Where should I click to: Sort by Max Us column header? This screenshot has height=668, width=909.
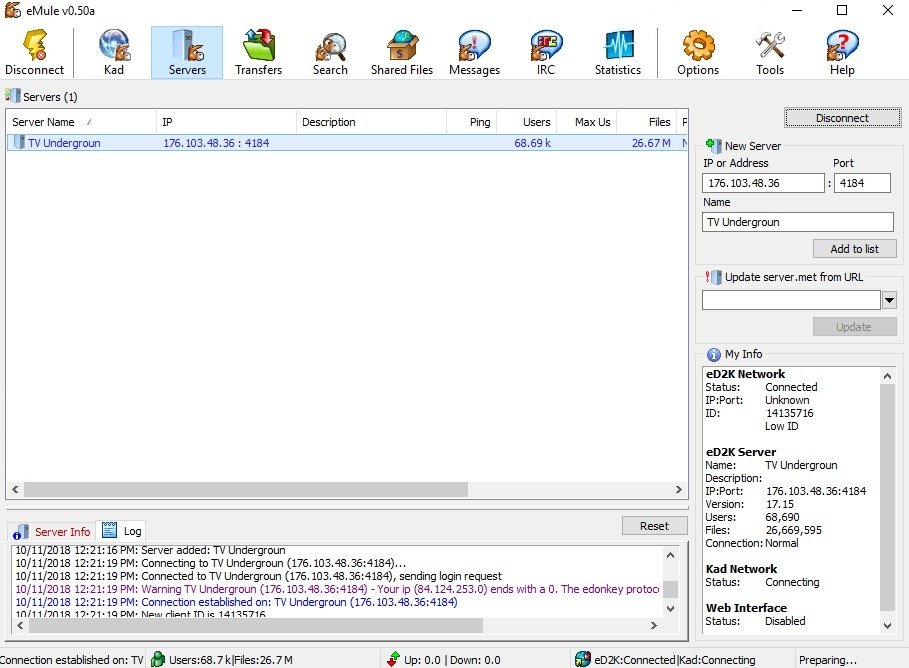click(587, 122)
